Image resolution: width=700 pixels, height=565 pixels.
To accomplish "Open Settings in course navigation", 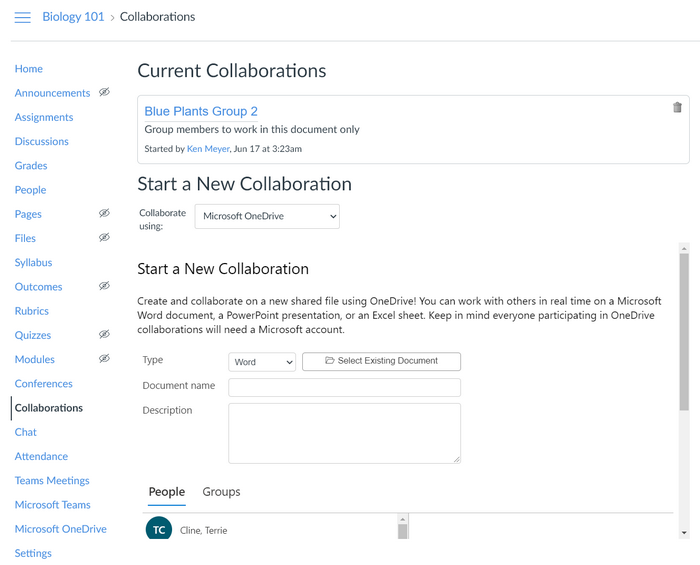I will pyautogui.click(x=33, y=553).
